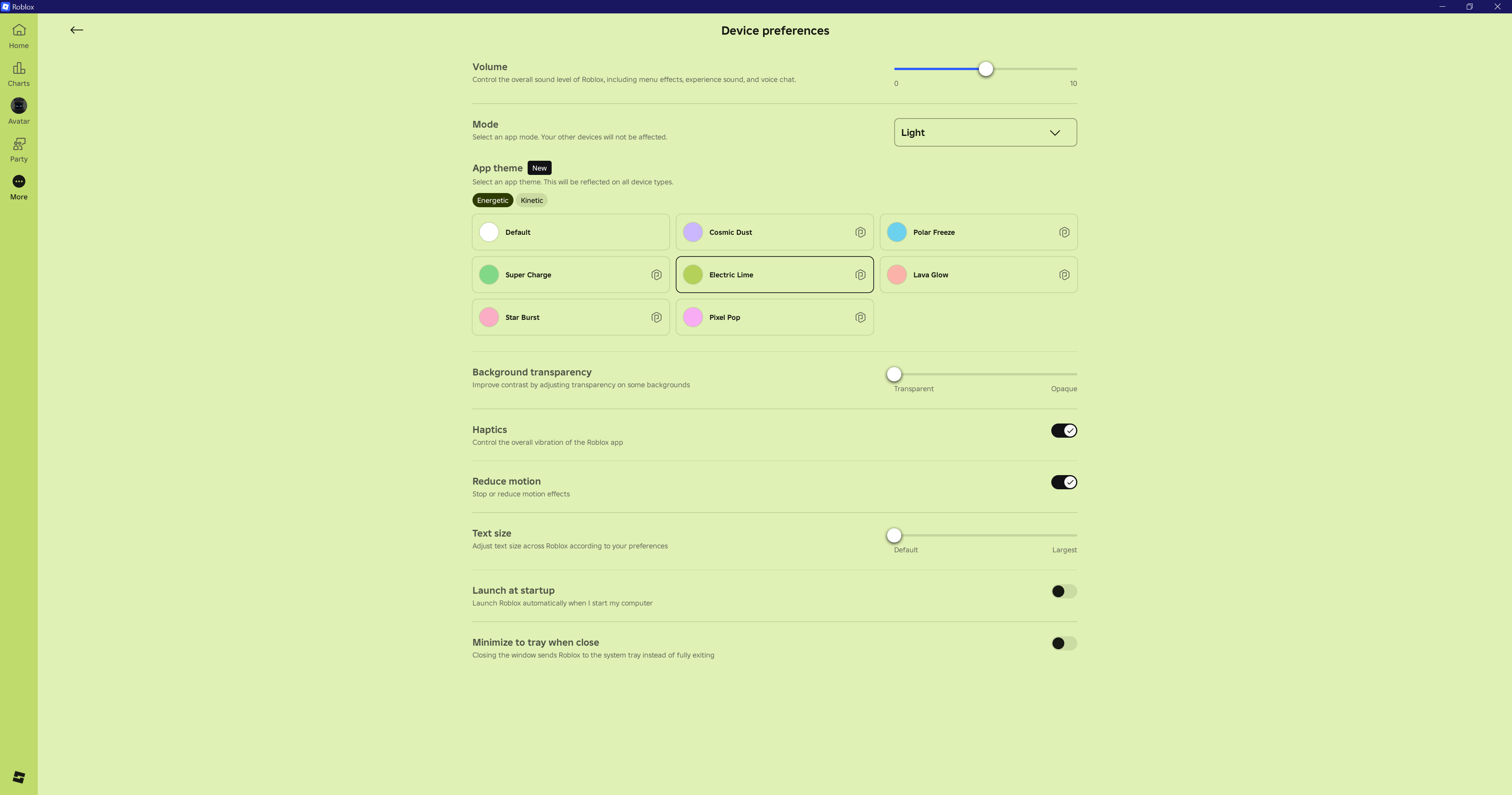Click the blue Polar Freeze swatch

pyautogui.click(x=897, y=232)
